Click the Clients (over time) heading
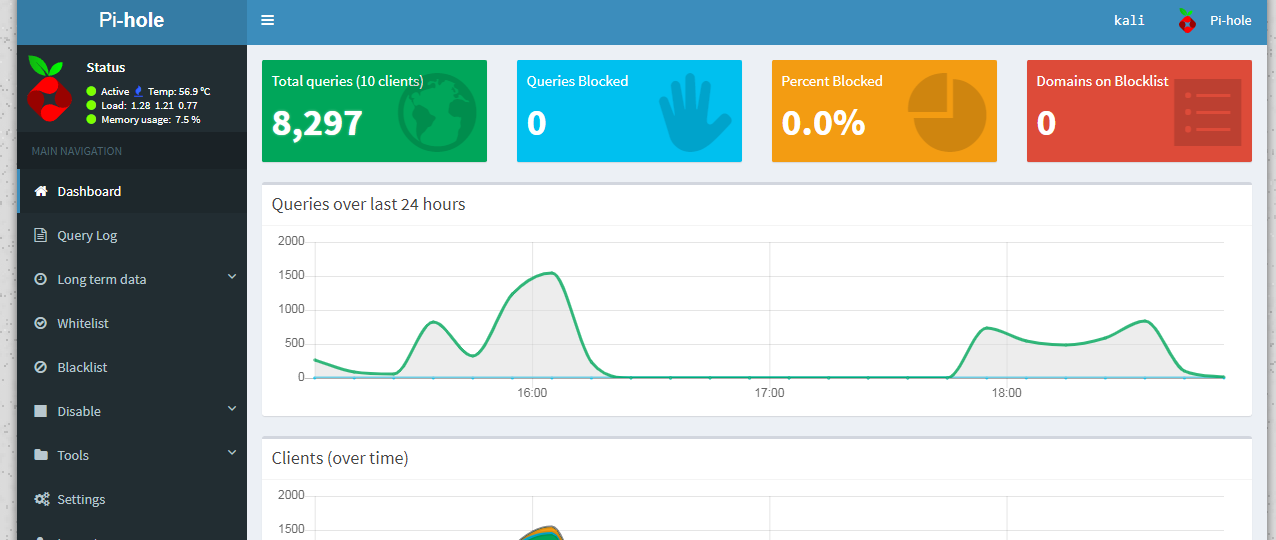Image resolution: width=1276 pixels, height=540 pixels. (340, 458)
